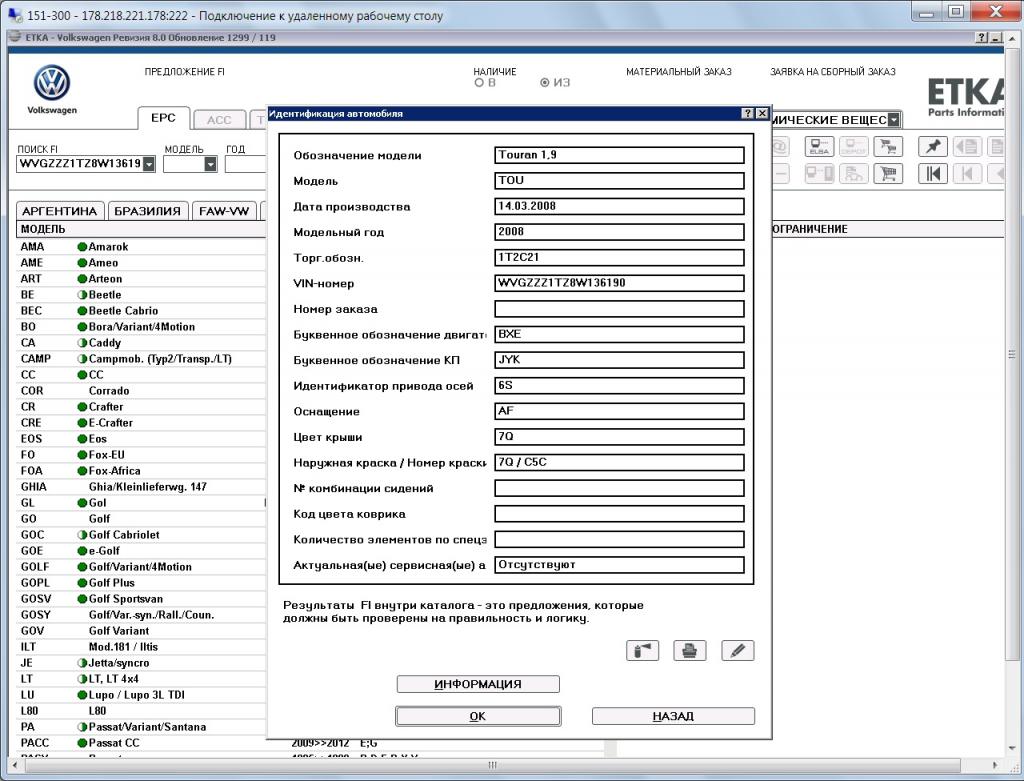Select the Passat CC model row

(x=140, y=742)
